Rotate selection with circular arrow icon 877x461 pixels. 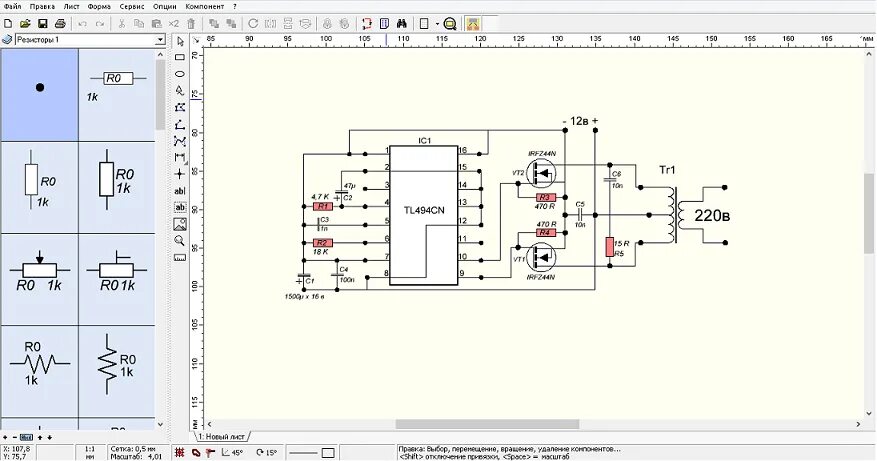253,23
